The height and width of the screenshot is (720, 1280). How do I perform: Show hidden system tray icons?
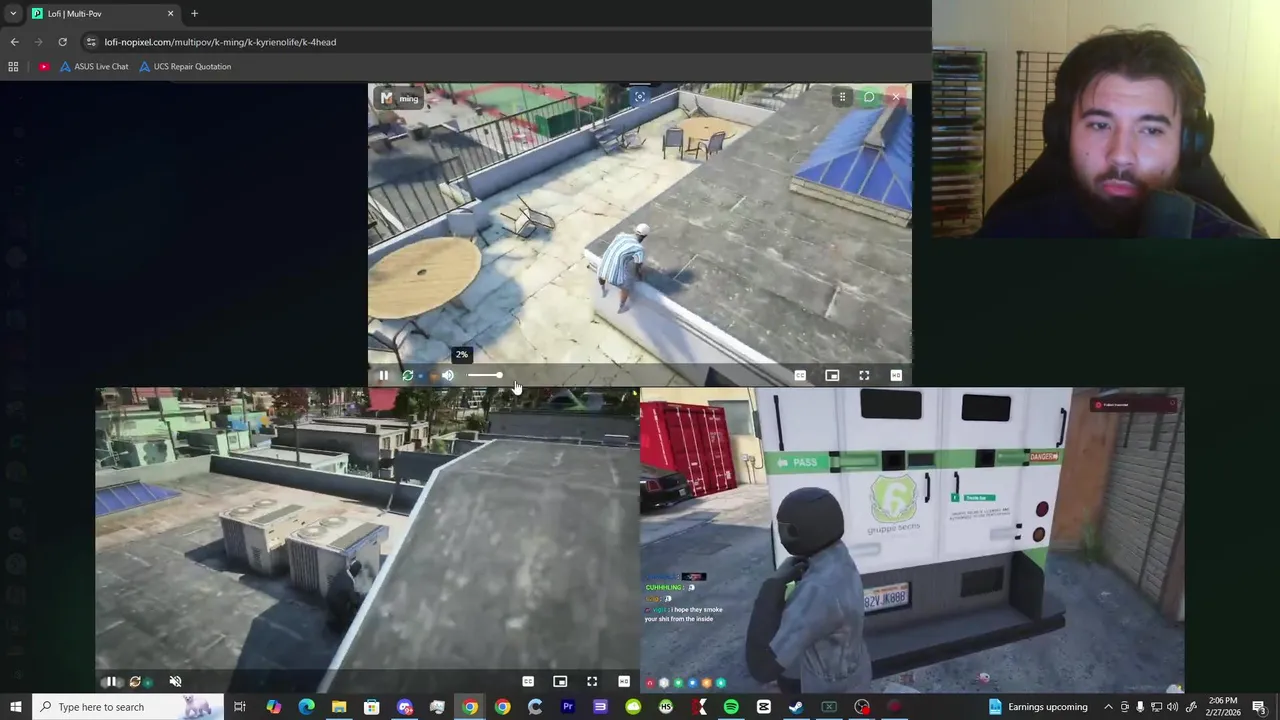point(1108,707)
